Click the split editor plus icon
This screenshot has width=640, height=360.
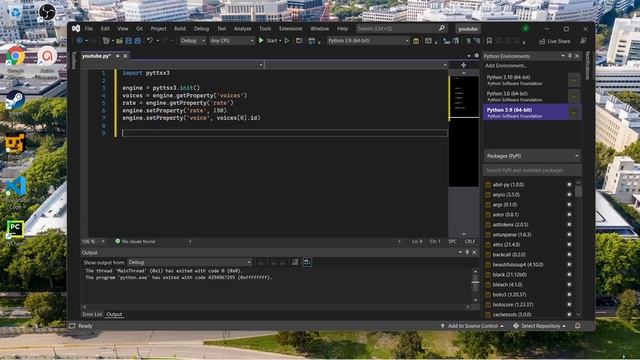pos(463,65)
